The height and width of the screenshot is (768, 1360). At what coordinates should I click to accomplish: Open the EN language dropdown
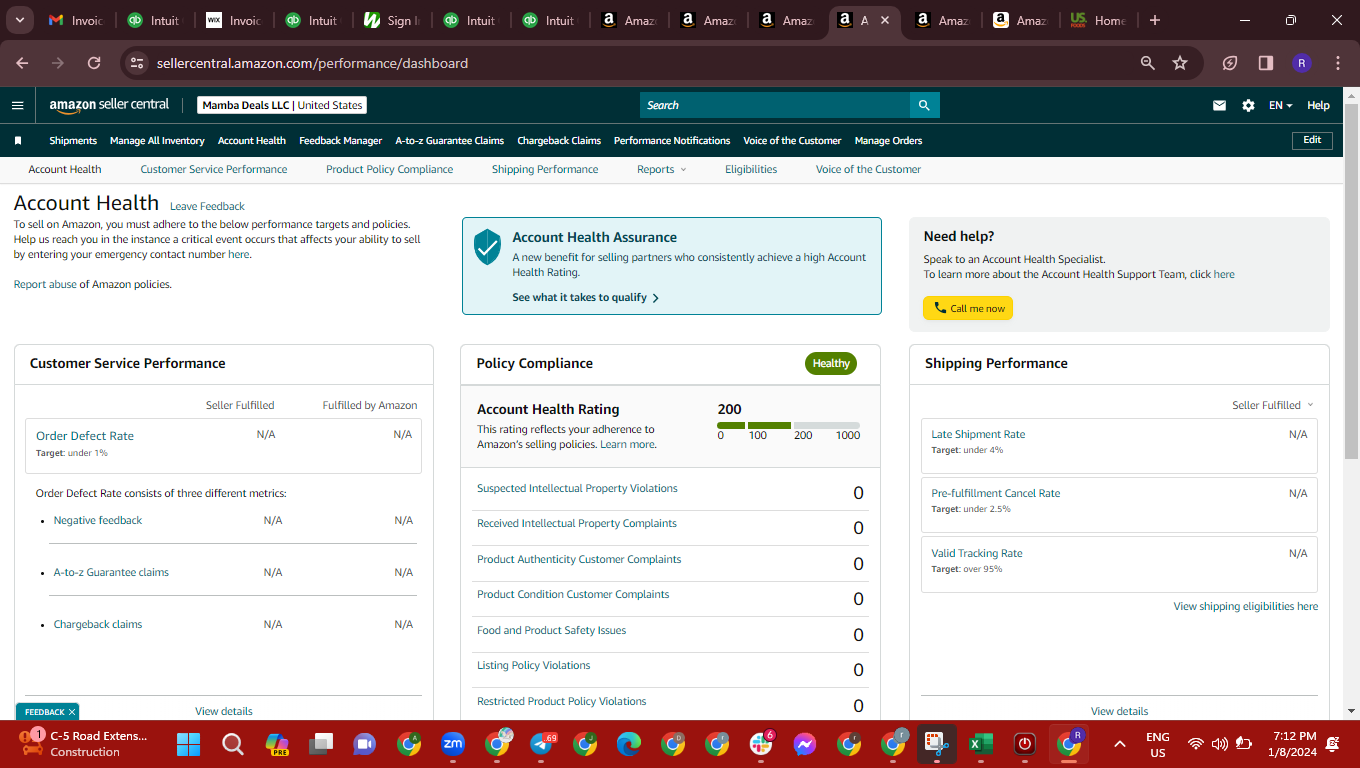[x=1281, y=105]
